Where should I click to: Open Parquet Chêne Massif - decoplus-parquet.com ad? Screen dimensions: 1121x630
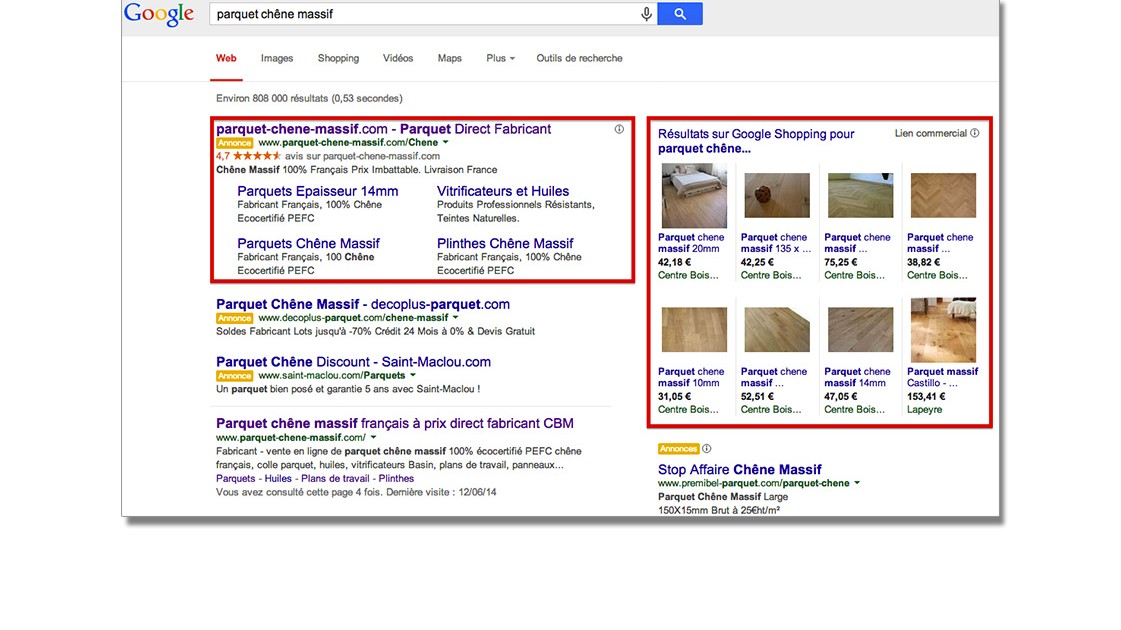pos(362,304)
